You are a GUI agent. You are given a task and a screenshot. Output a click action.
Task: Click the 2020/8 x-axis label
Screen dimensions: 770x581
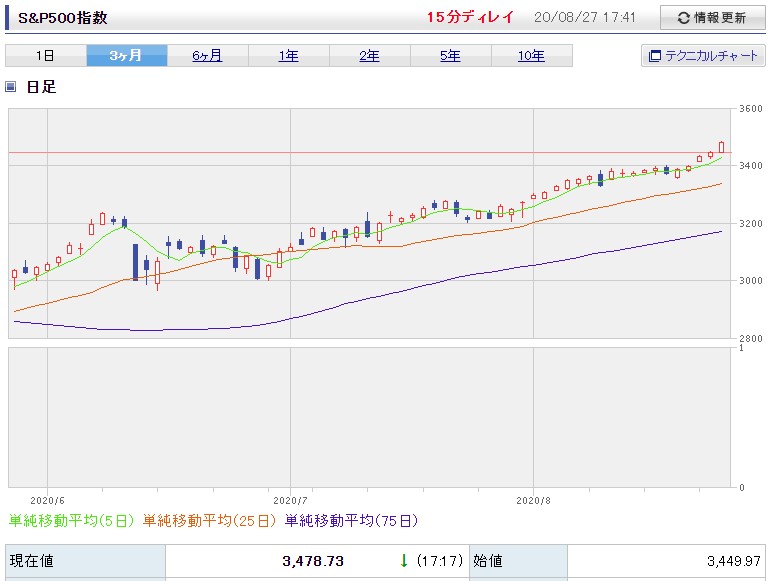coord(533,500)
